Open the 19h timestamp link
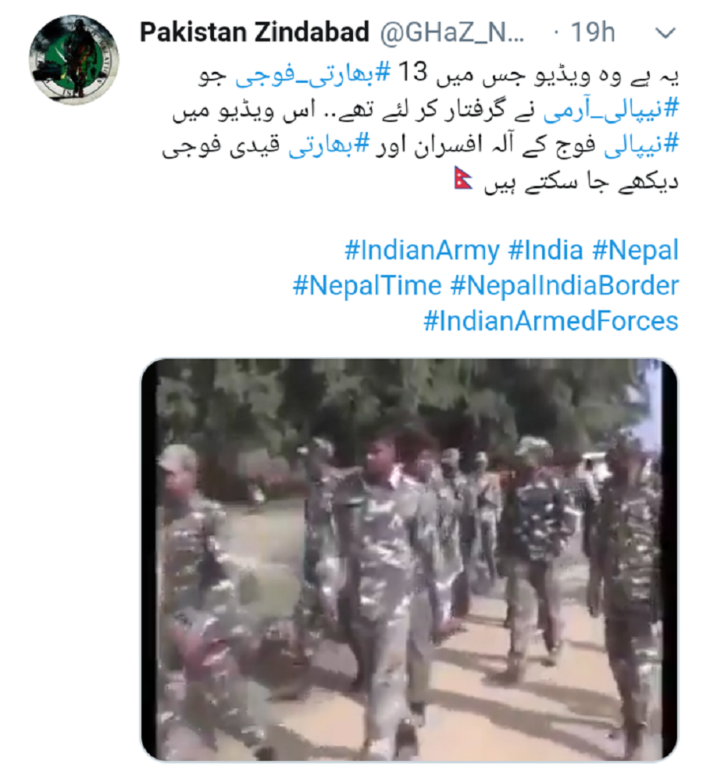Screen dimensions: 703x768 (593, 33)
